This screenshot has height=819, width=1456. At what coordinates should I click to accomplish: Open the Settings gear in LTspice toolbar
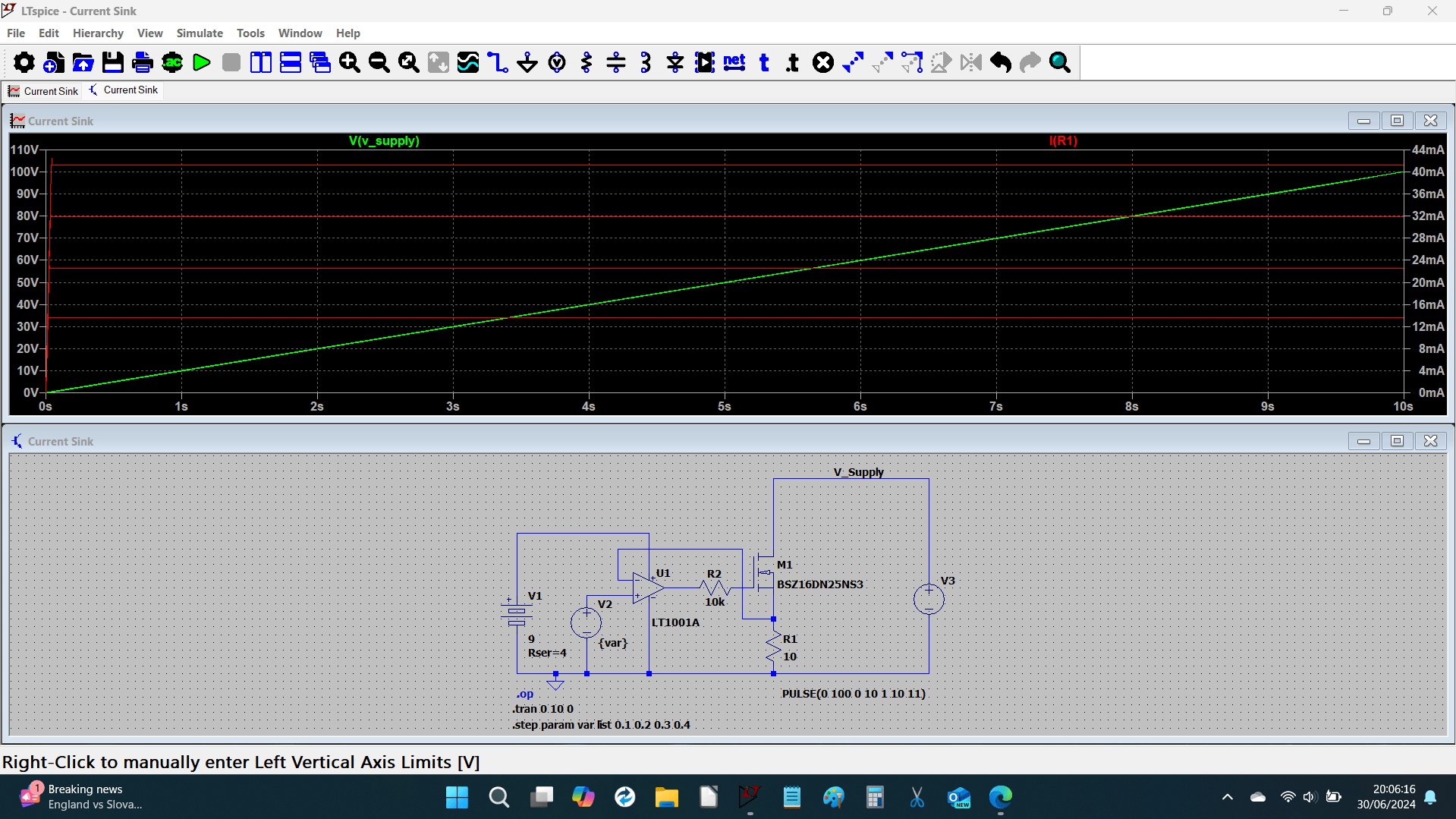(x=24, y=62)
